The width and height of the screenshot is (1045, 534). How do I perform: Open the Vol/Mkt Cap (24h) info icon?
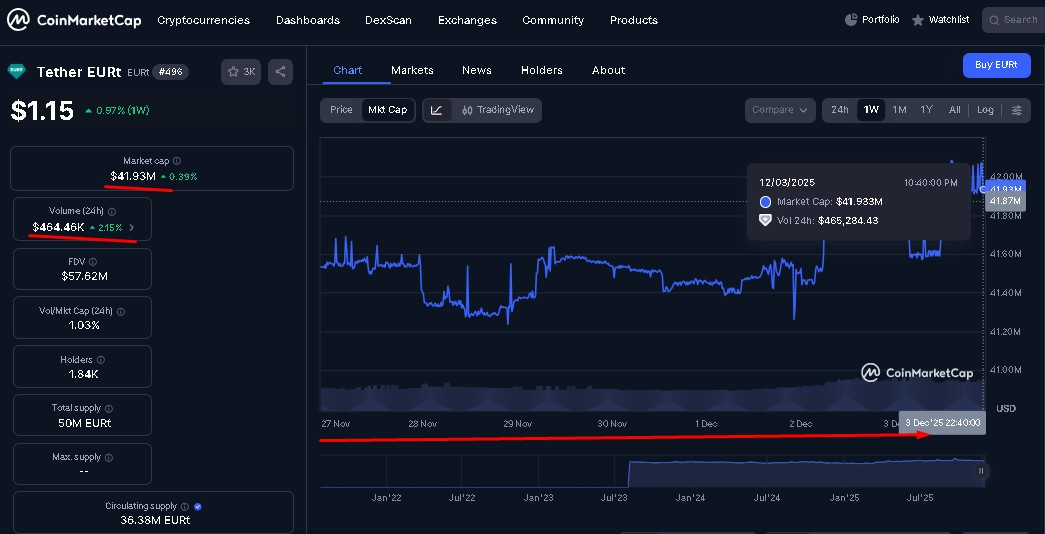[x=121, y=311]
